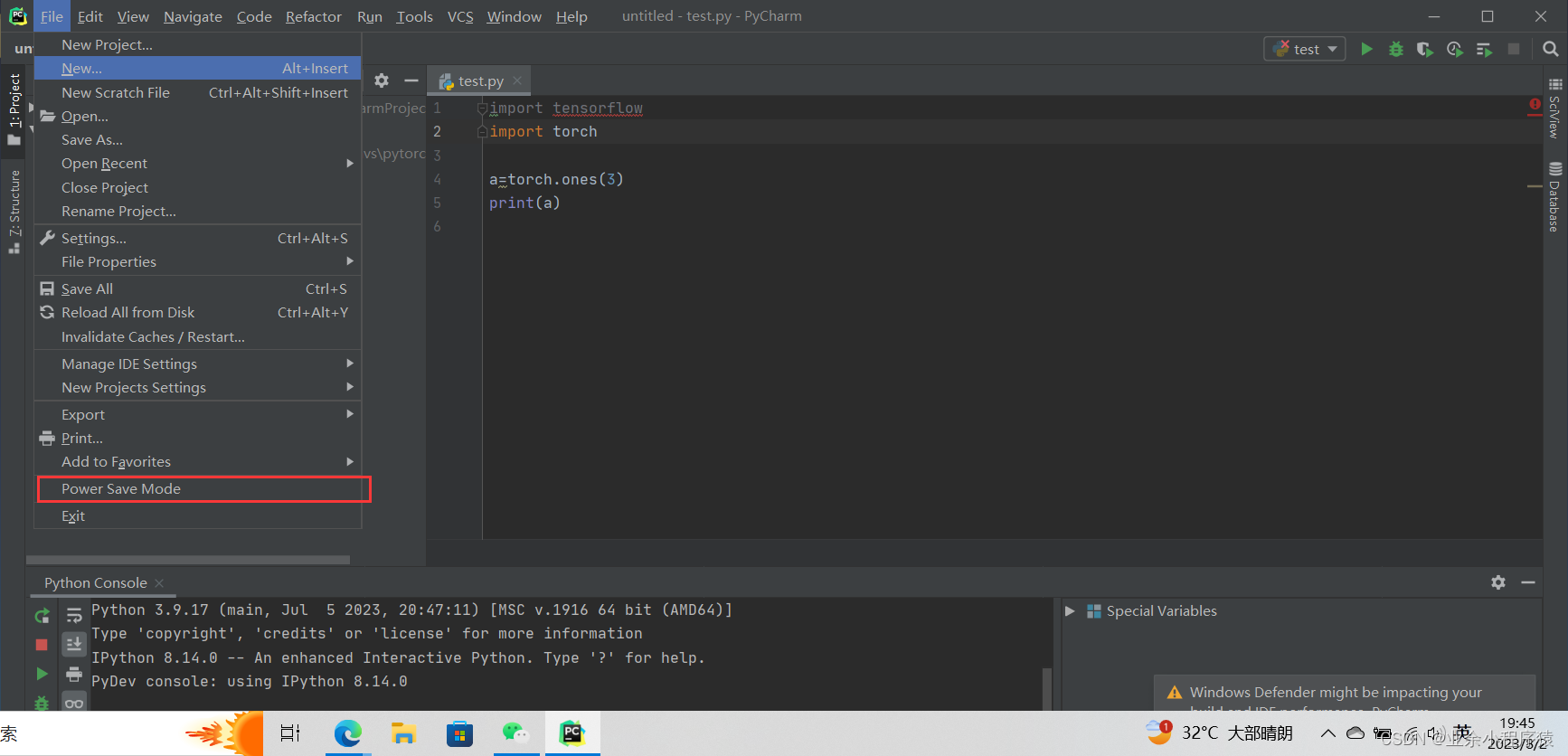Expand Manage IDE Settings submenu

[197, 364]
